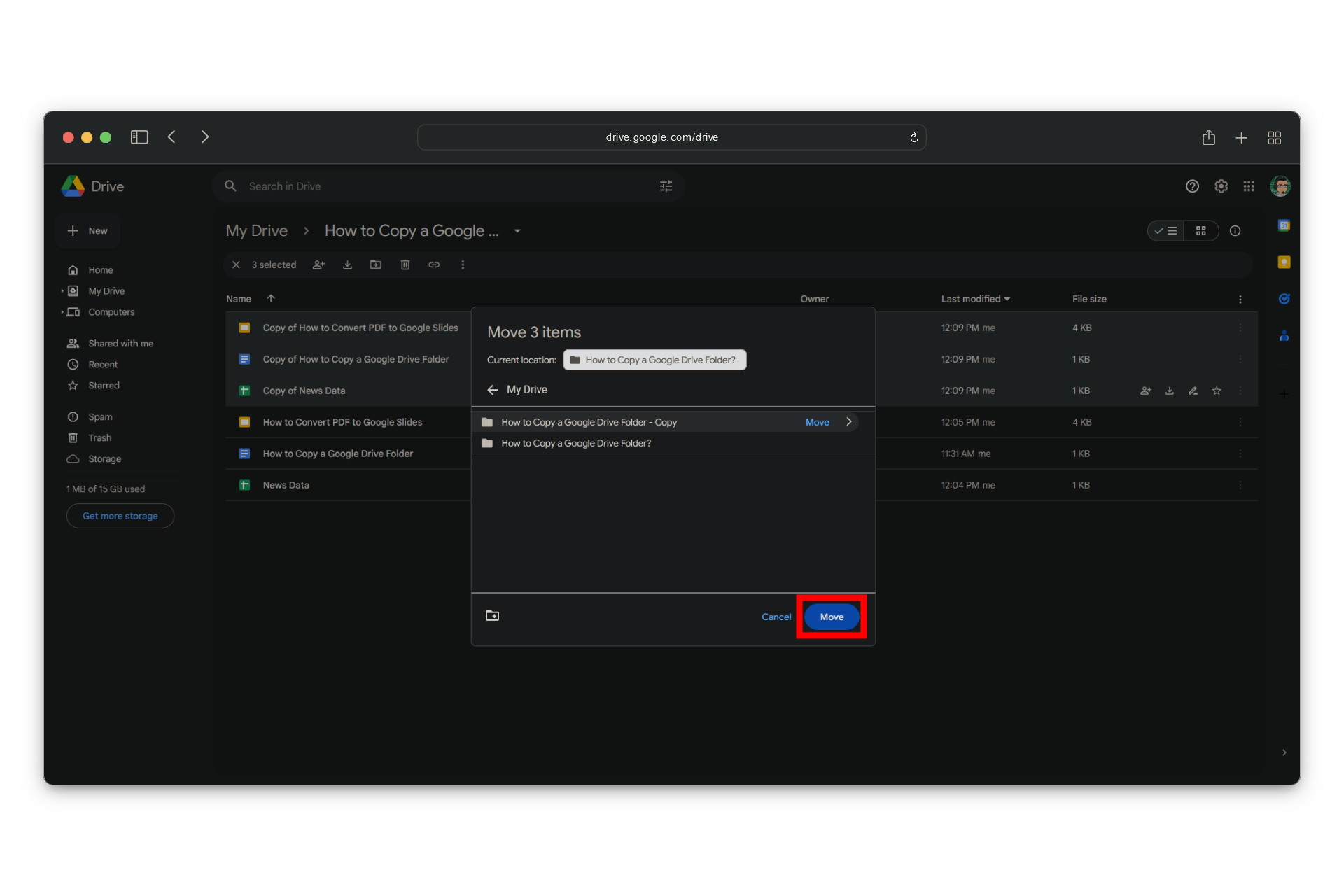Star the Copy of News Data file
This screenshot has width=1344, height=896.
click(x=1217, y=391)
